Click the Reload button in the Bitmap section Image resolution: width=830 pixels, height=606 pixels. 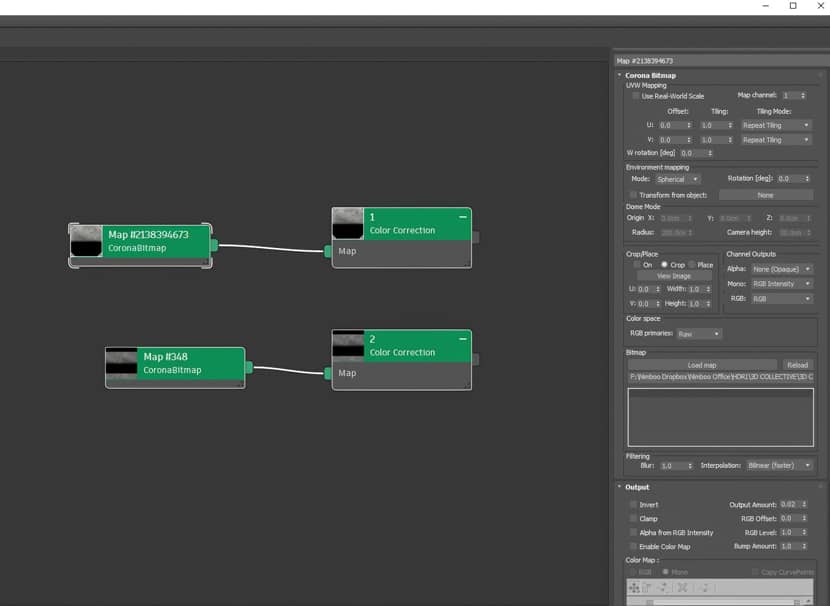[799, 364]
